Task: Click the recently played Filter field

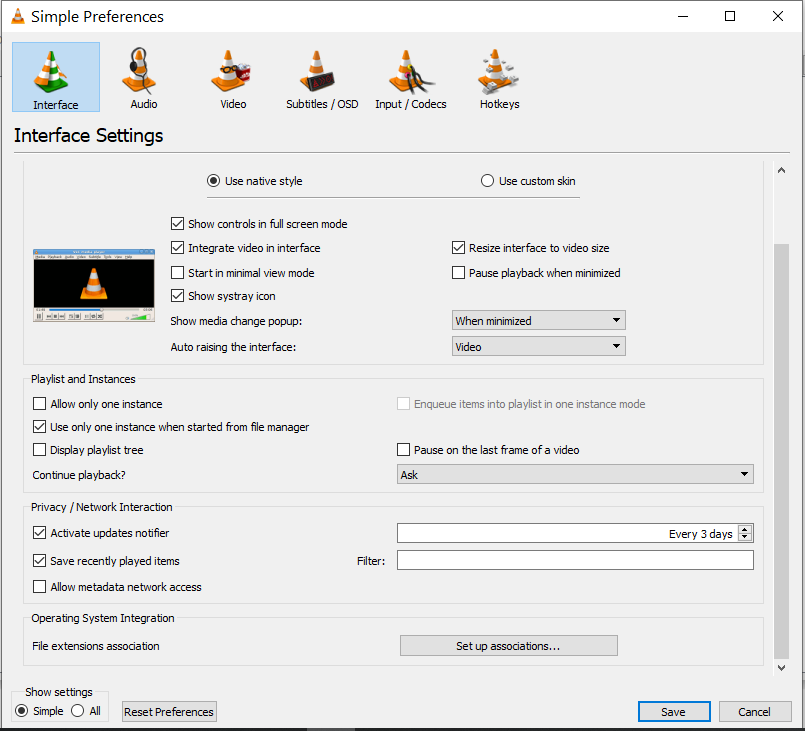Action: click(x=575, y=560)
